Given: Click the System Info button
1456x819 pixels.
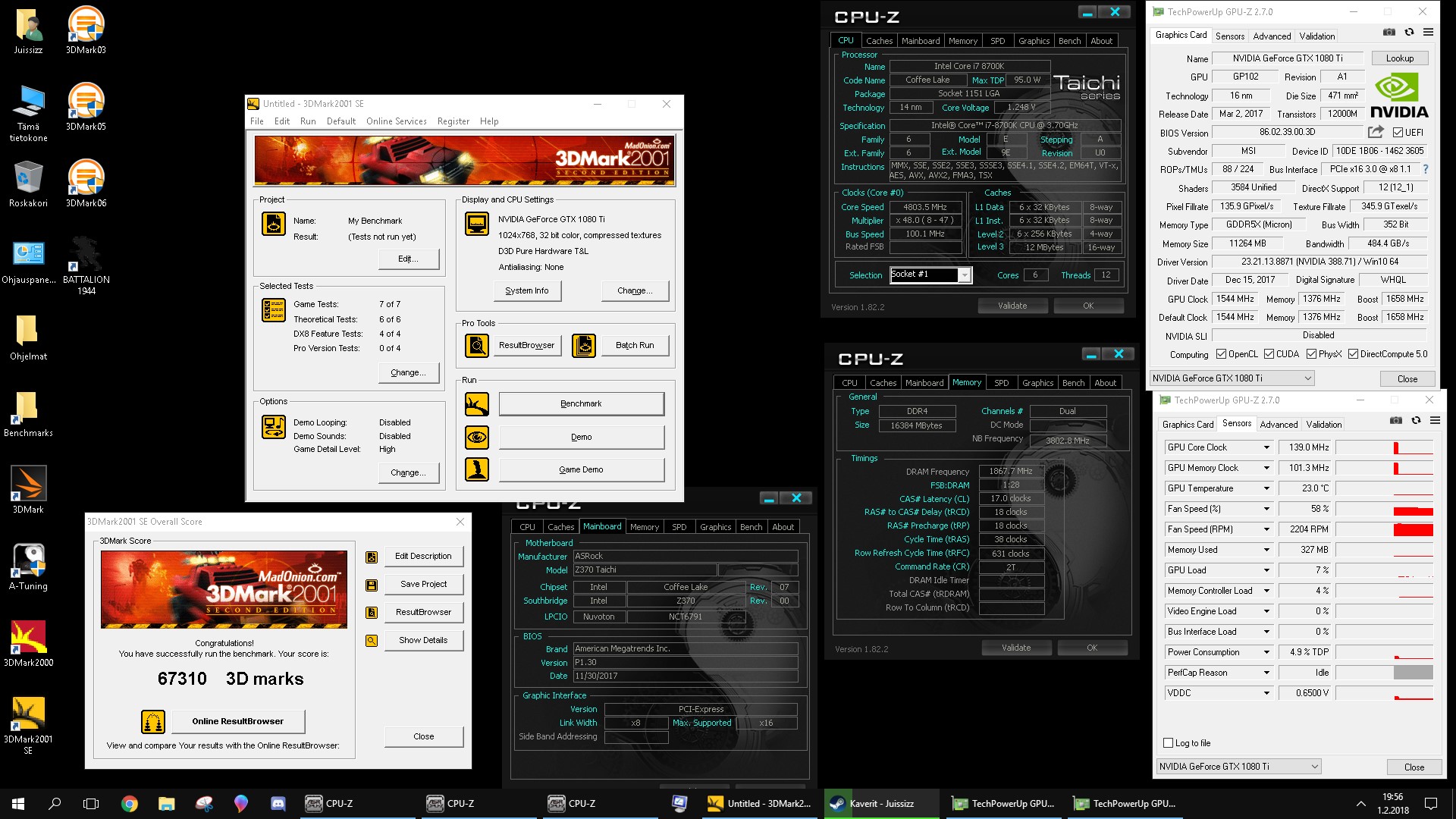Looking at the screenshot, I should coord(527,290).
